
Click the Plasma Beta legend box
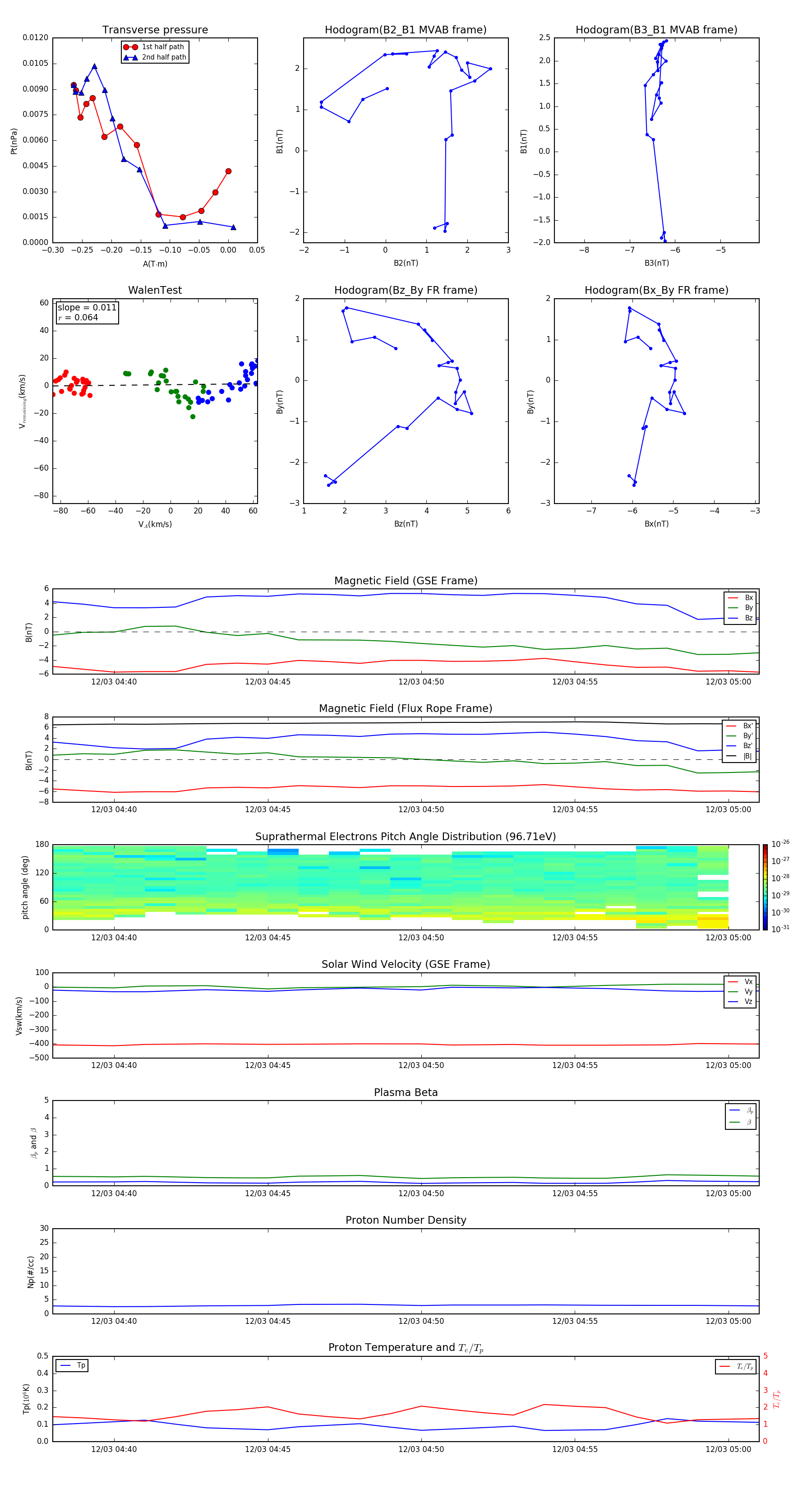(x=740, y=1115)
